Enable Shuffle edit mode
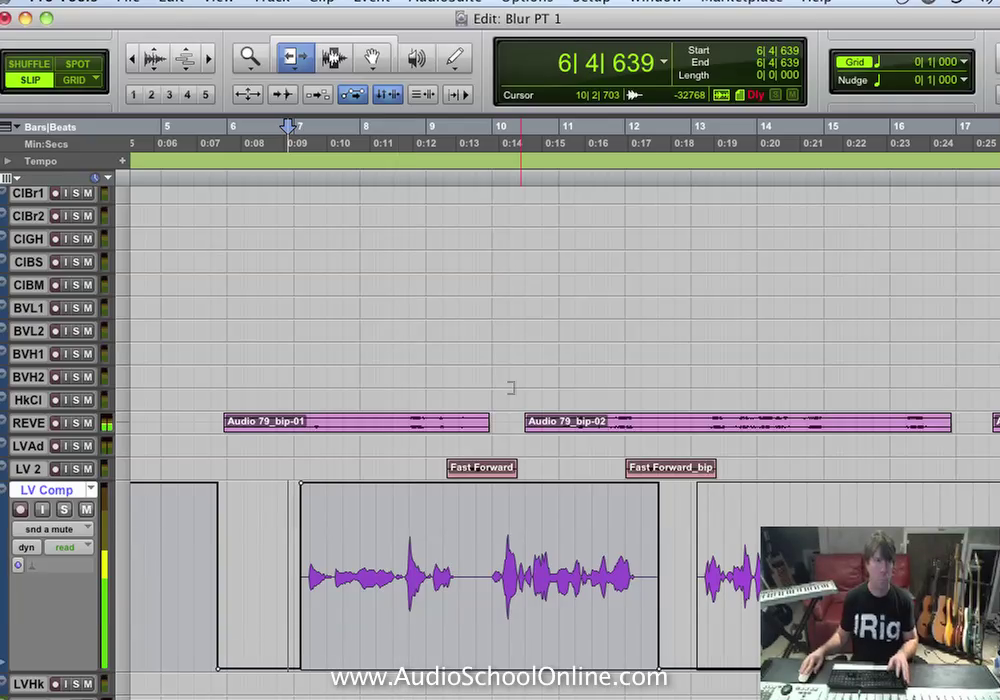The image size is (1000, 700). tap(29, 64)
